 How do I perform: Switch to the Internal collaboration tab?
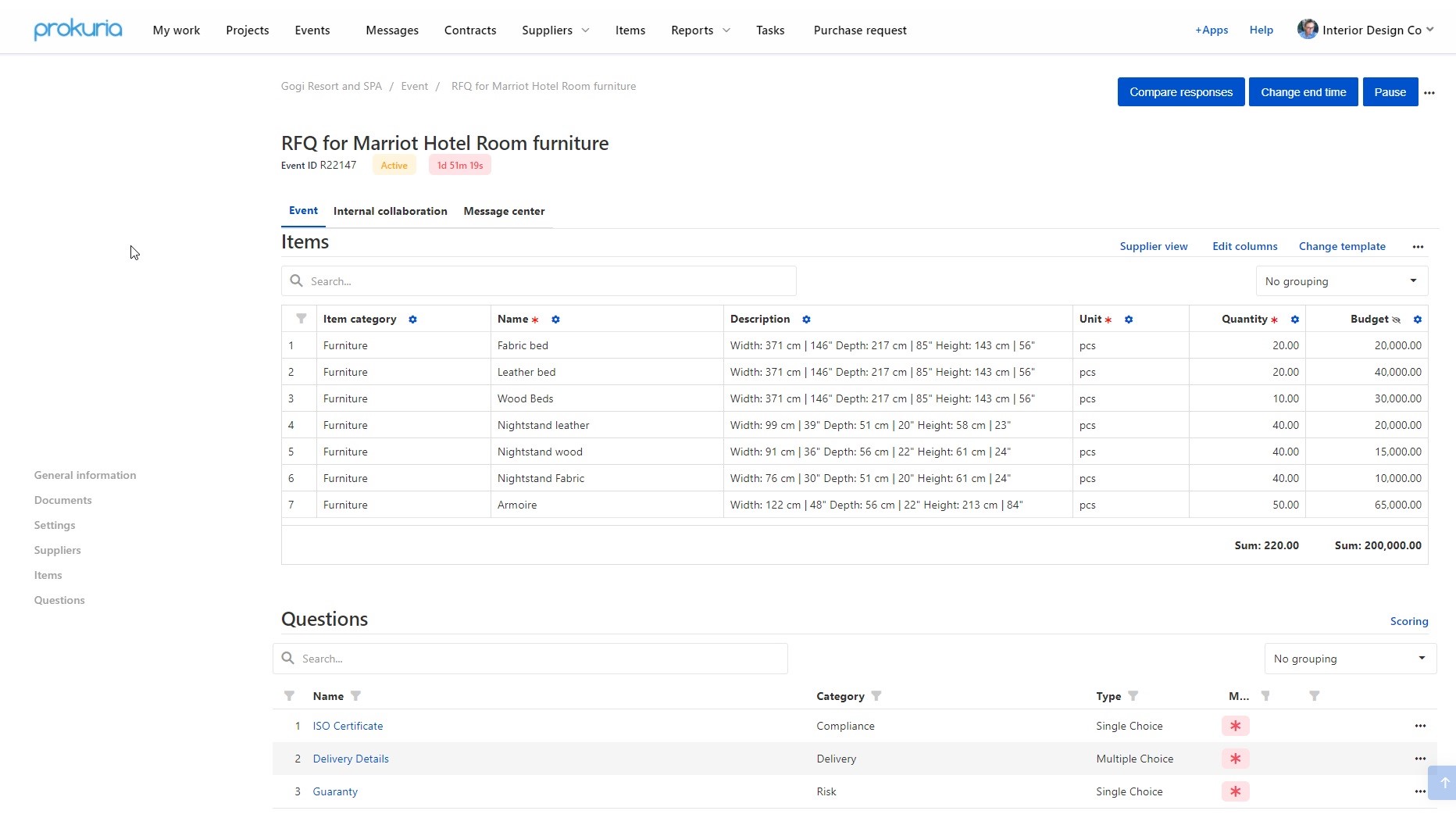pyautogui.click(x=390, y=211)
